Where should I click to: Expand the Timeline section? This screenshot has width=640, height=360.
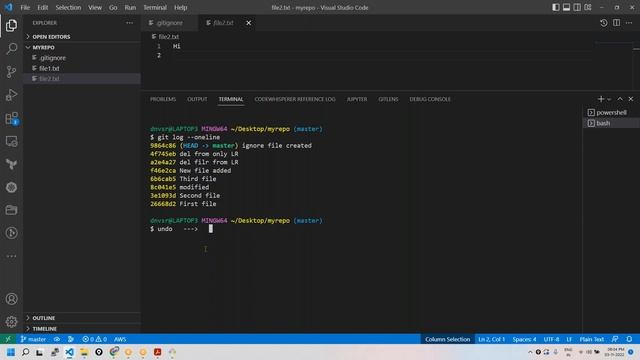82,329
